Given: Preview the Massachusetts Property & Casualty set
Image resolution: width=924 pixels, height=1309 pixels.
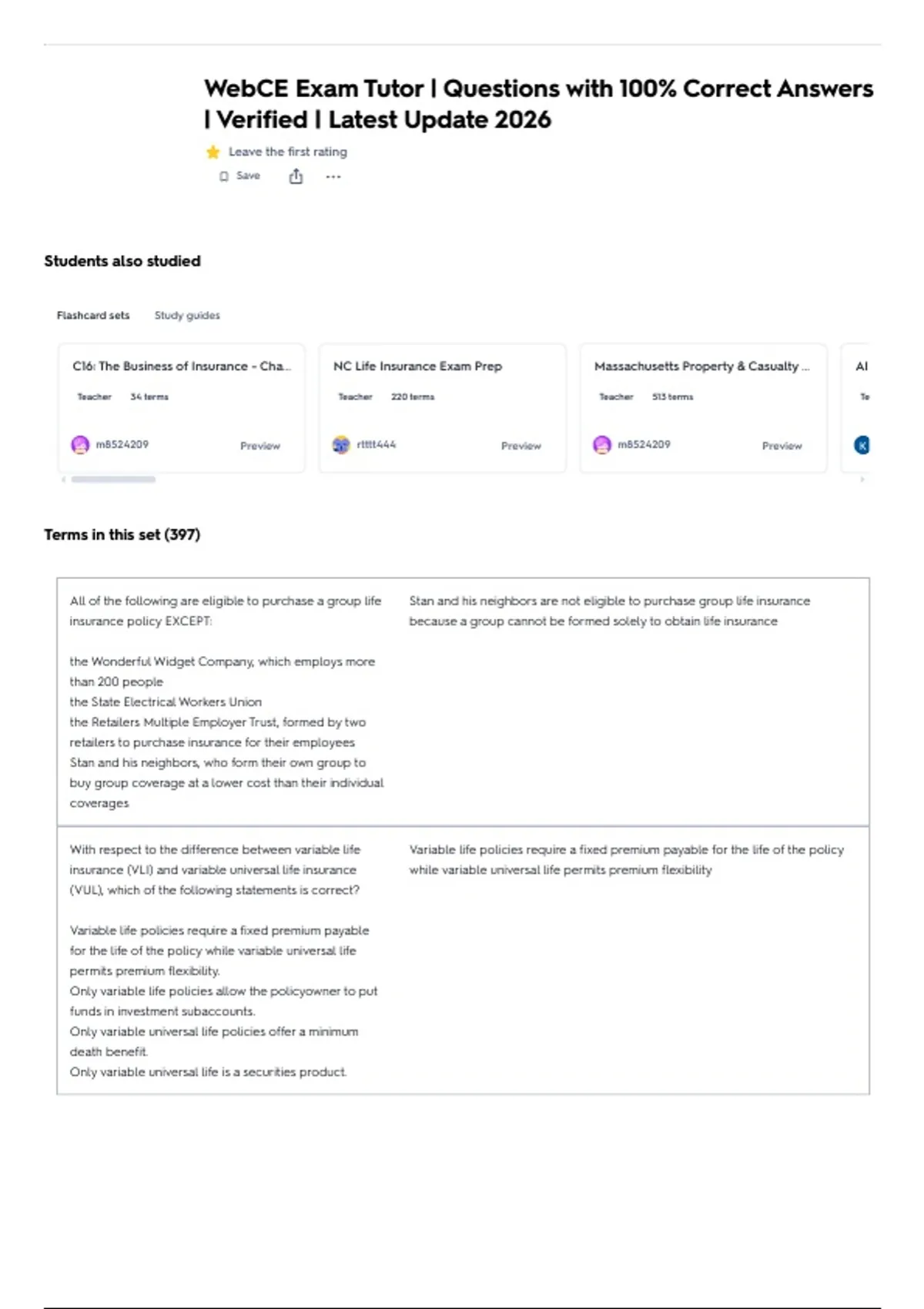Looking at the screenshot, I should coord(782,446).
